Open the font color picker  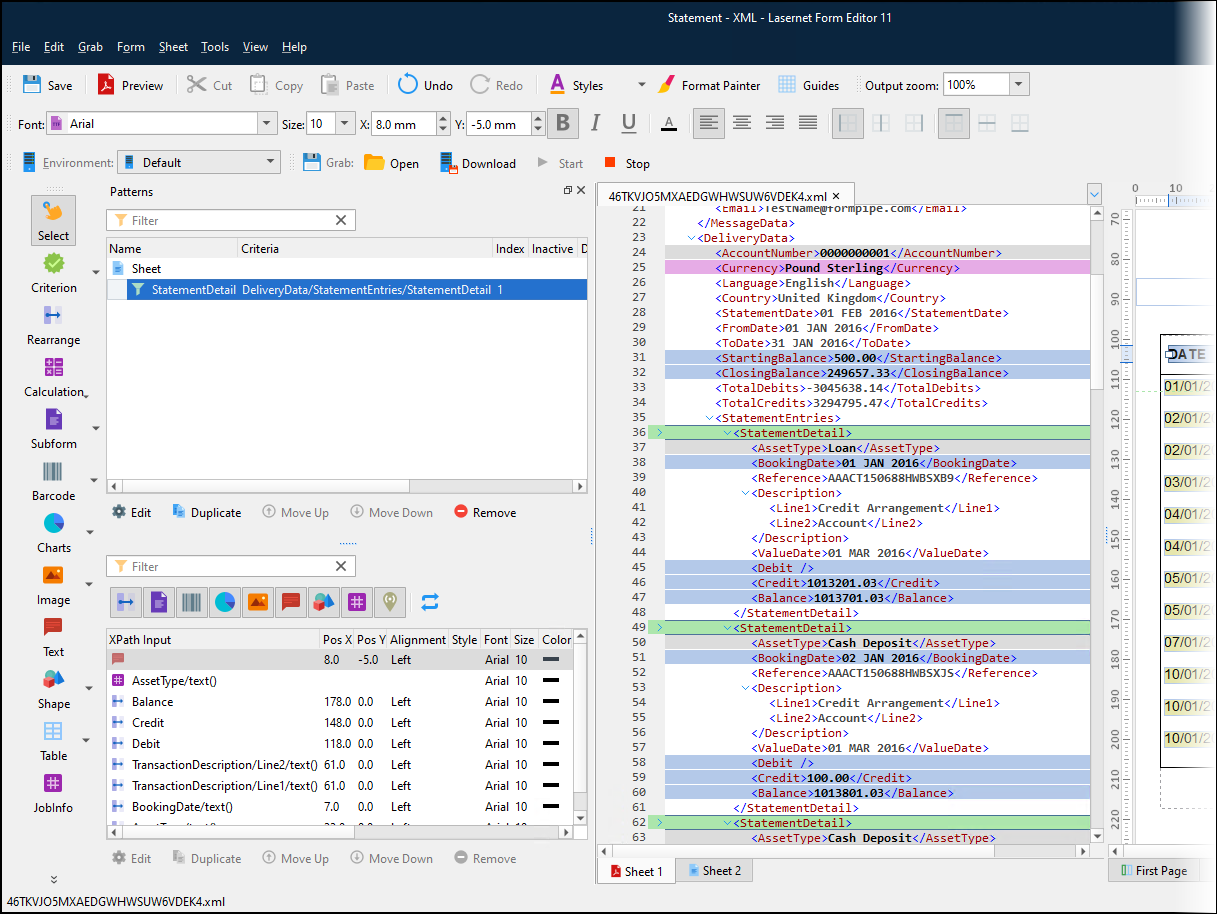(669, 123)
